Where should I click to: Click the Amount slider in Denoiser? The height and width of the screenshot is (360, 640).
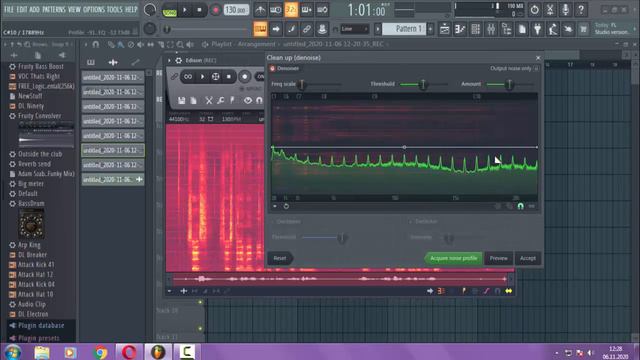(509, 84)
